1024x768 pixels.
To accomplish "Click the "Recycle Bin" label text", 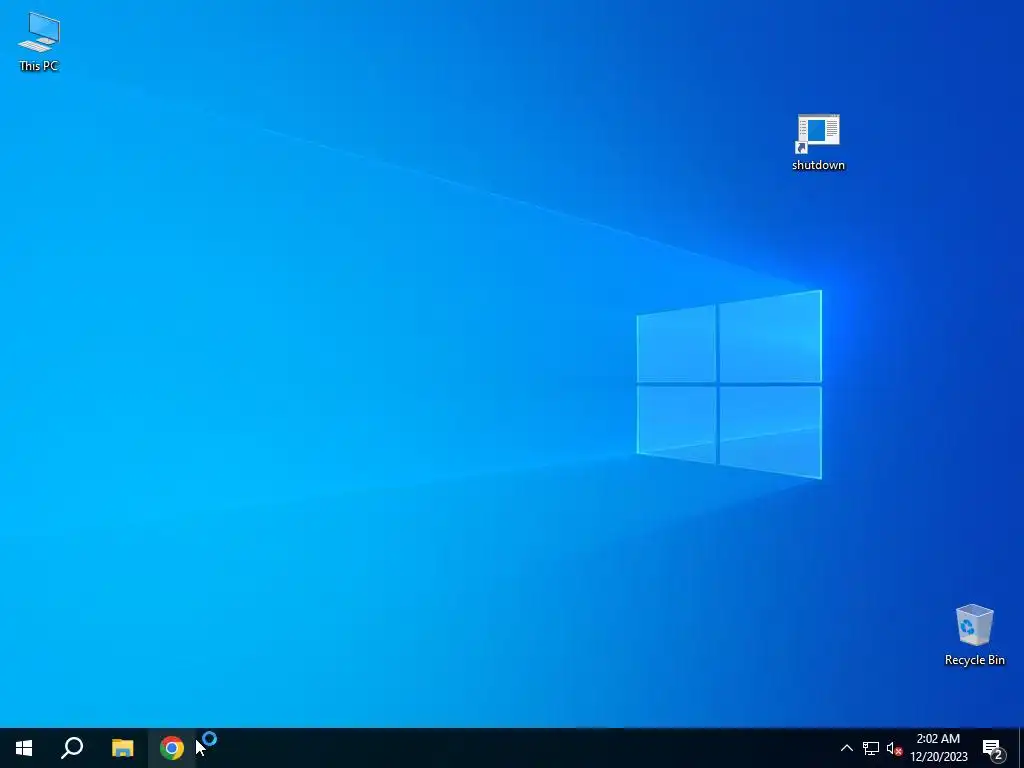I will [974, 660].
